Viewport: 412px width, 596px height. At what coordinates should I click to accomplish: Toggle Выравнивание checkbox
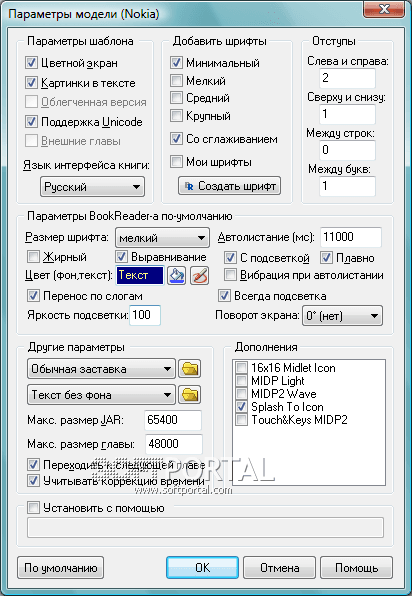[x=121, y=257]
